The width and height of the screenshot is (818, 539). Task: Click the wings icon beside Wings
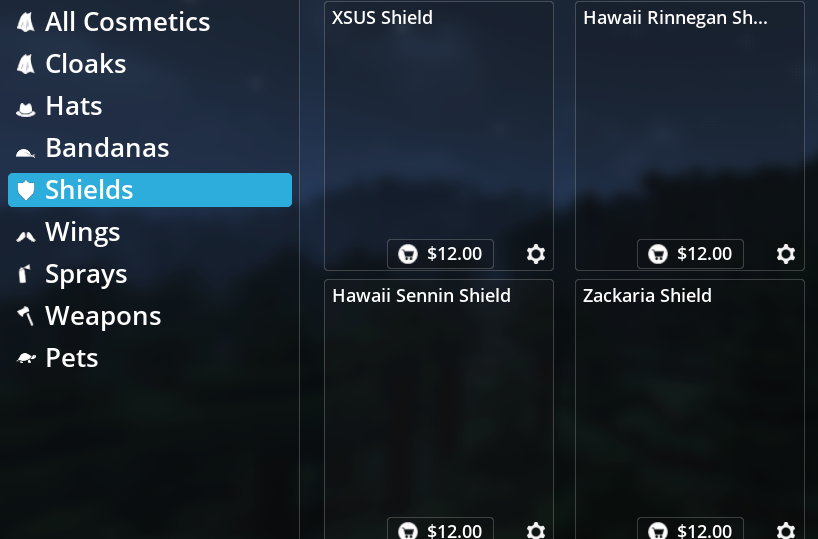(26, 236)
